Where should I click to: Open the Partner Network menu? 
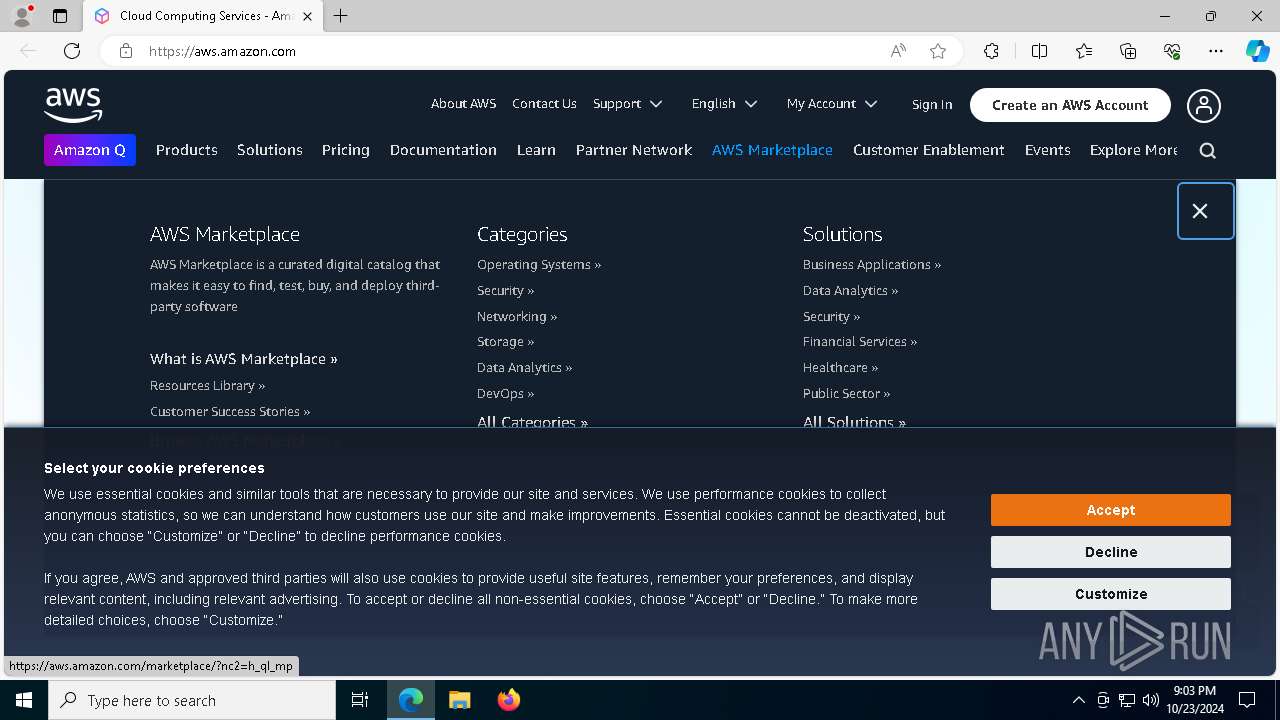click(634, 150)
